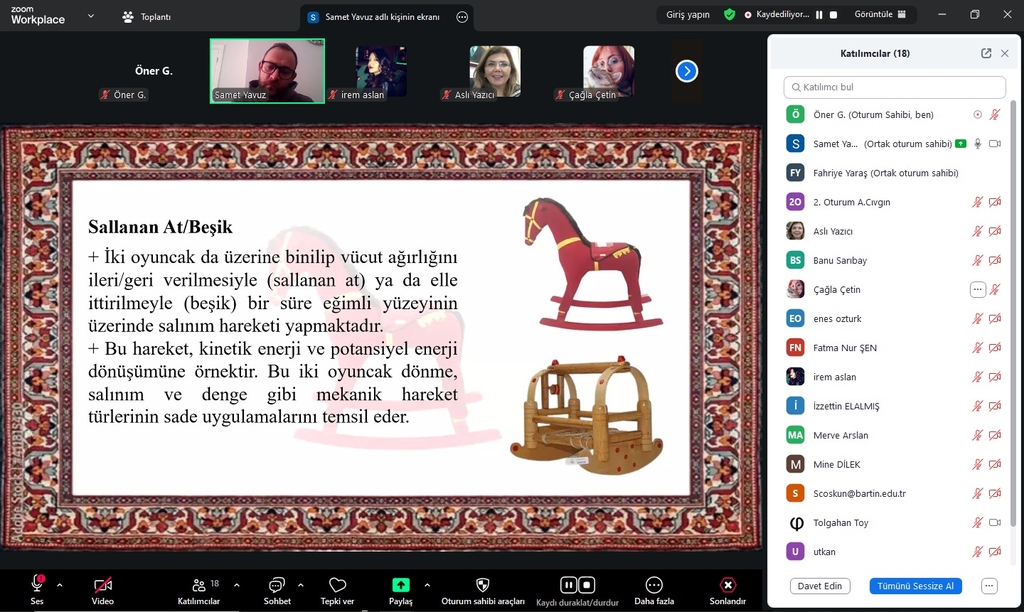Pop out the participants panel

pyautogui.click(x=986, y=53)
